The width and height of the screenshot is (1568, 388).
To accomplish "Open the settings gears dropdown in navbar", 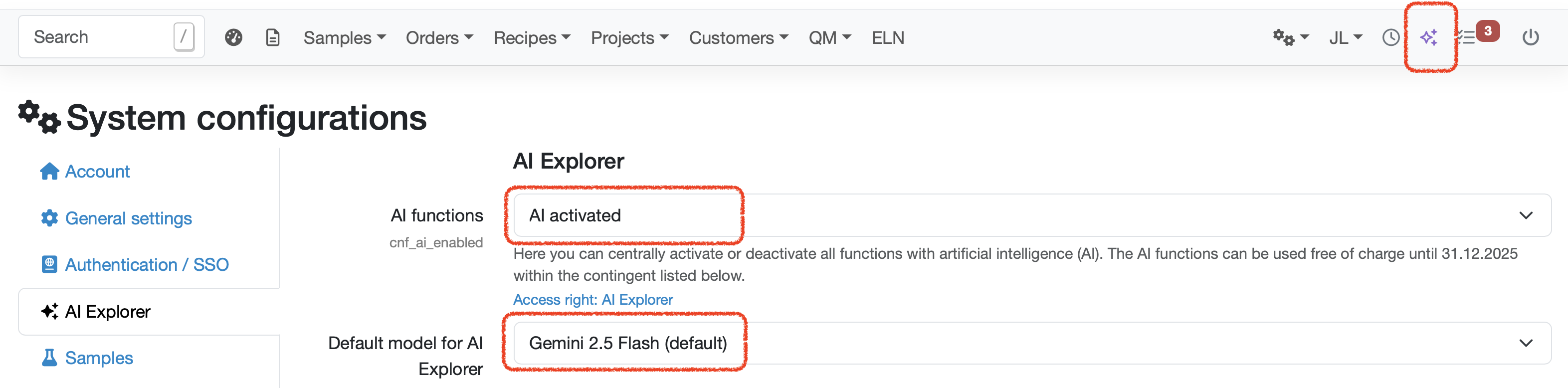I will (1290, 38).
